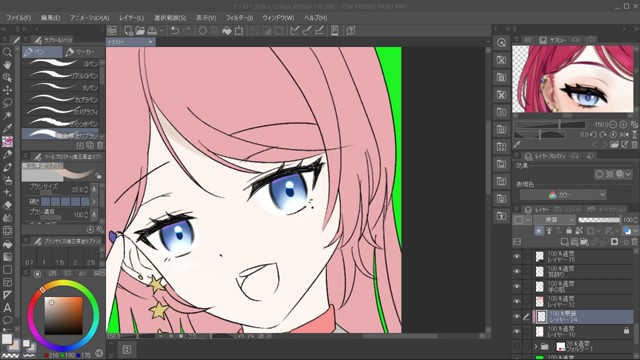Click the navigator preview thumbnail
The image size is (640, 360).
tap(573, 79)
